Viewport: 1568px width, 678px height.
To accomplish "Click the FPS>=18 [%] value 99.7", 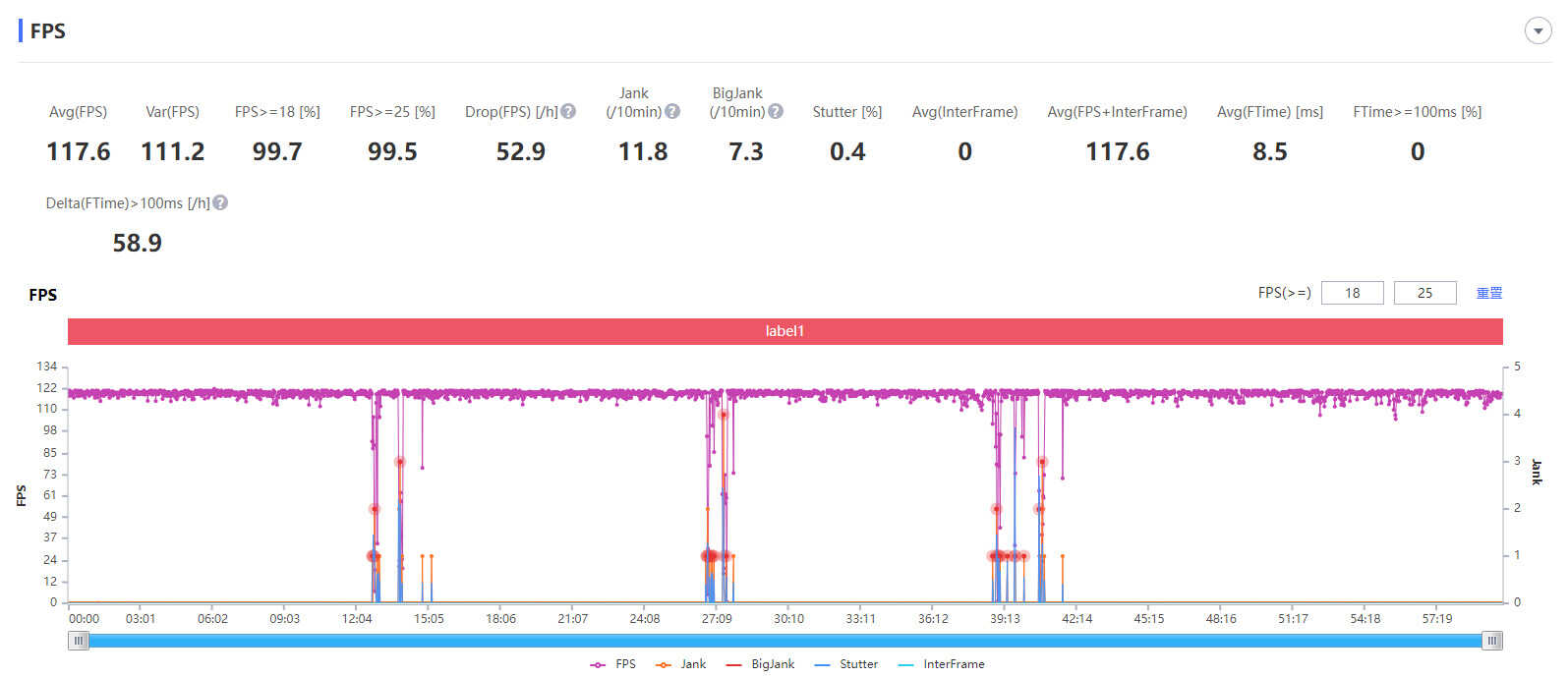I will (x=277, y=151).
